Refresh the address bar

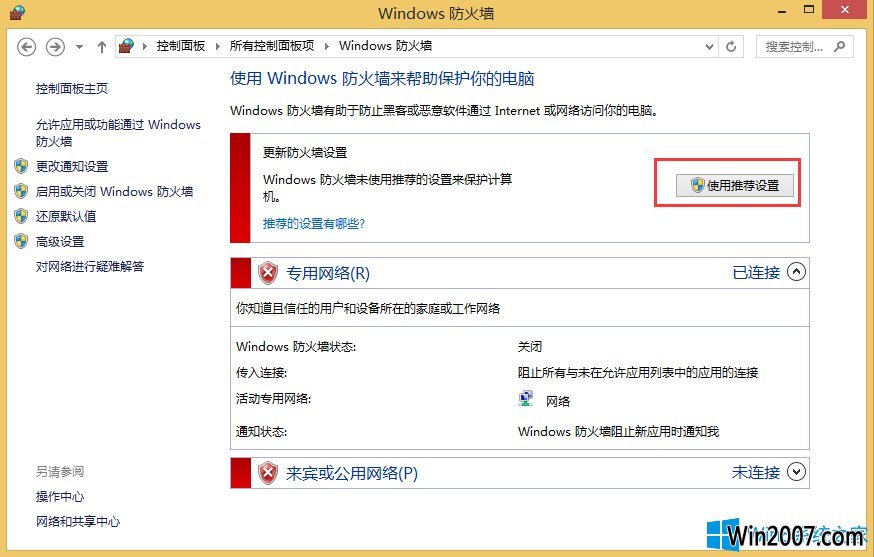click(731, 47)
